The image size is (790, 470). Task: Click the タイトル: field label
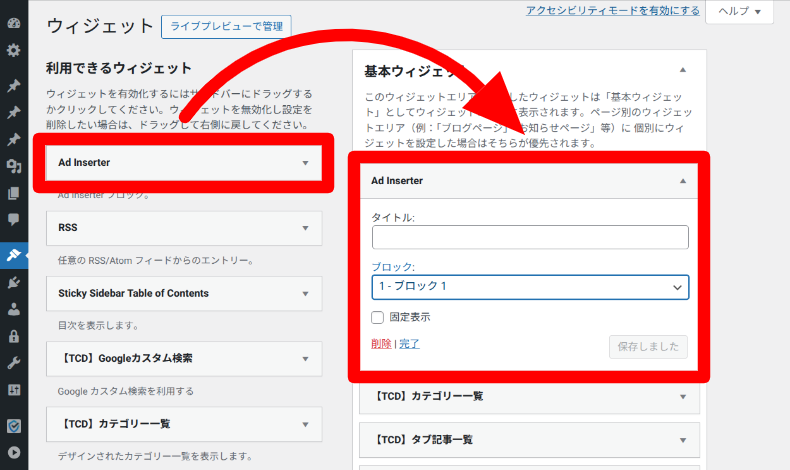[393, 218]
